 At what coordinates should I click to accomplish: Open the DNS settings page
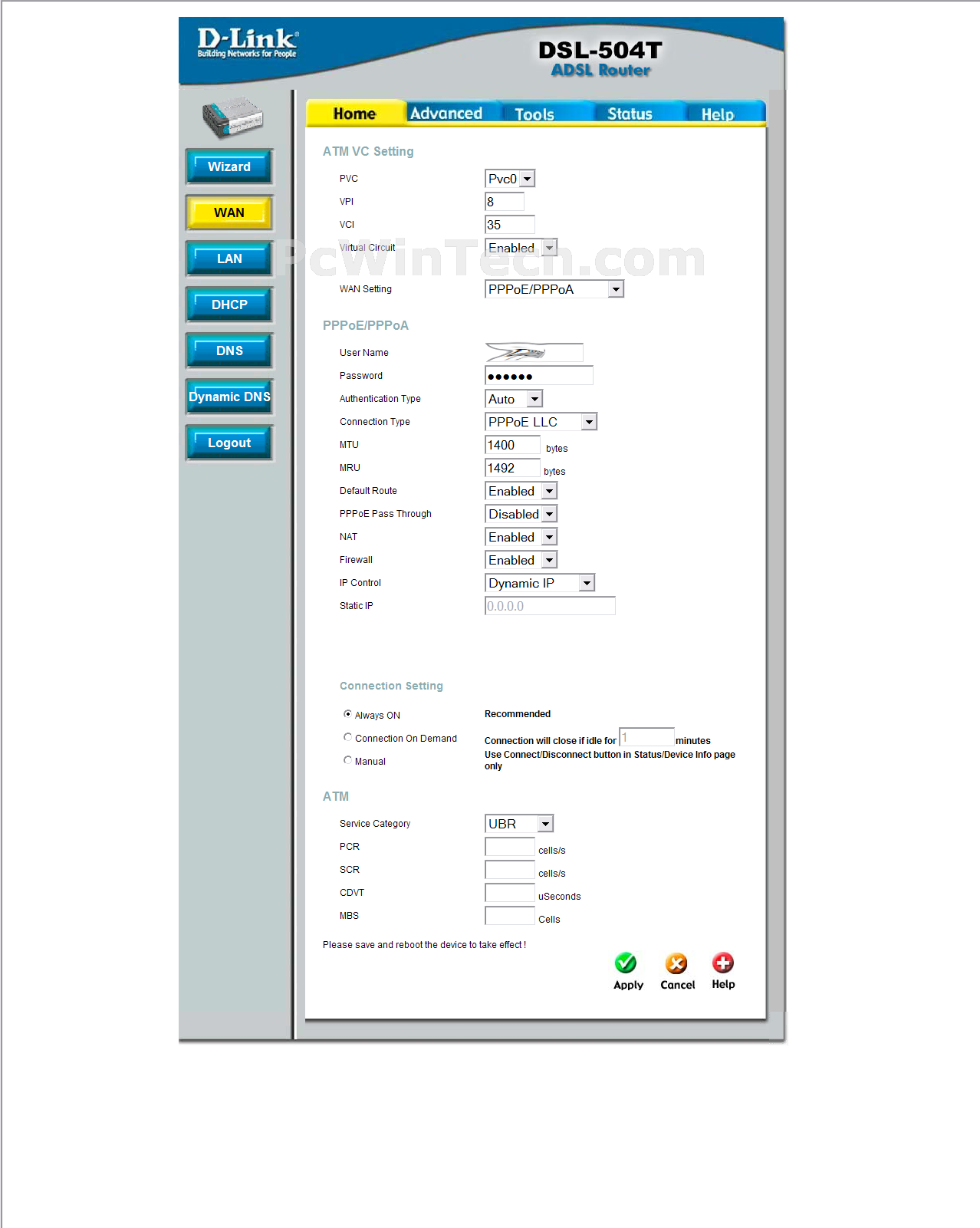click(229, 351)
